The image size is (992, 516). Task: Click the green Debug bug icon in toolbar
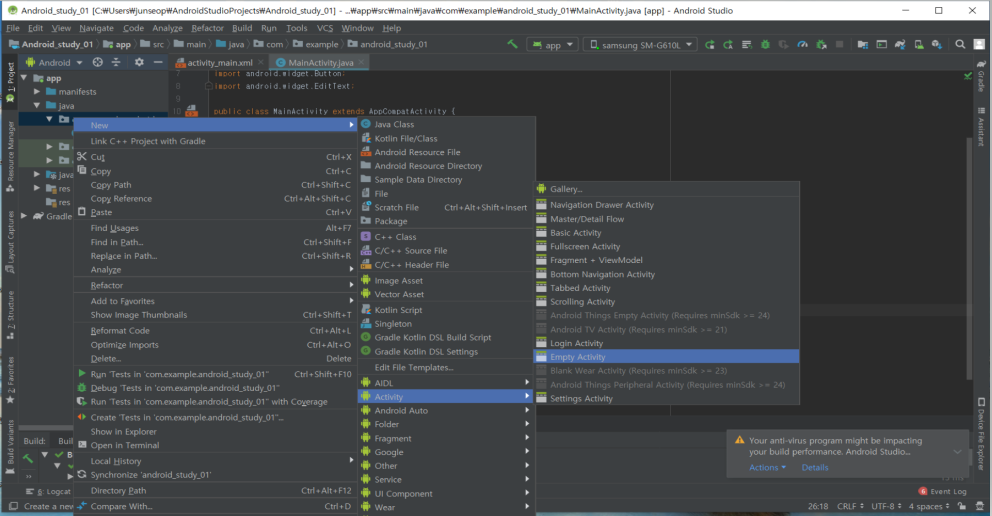pyautogui.click(x=766, y=45)
